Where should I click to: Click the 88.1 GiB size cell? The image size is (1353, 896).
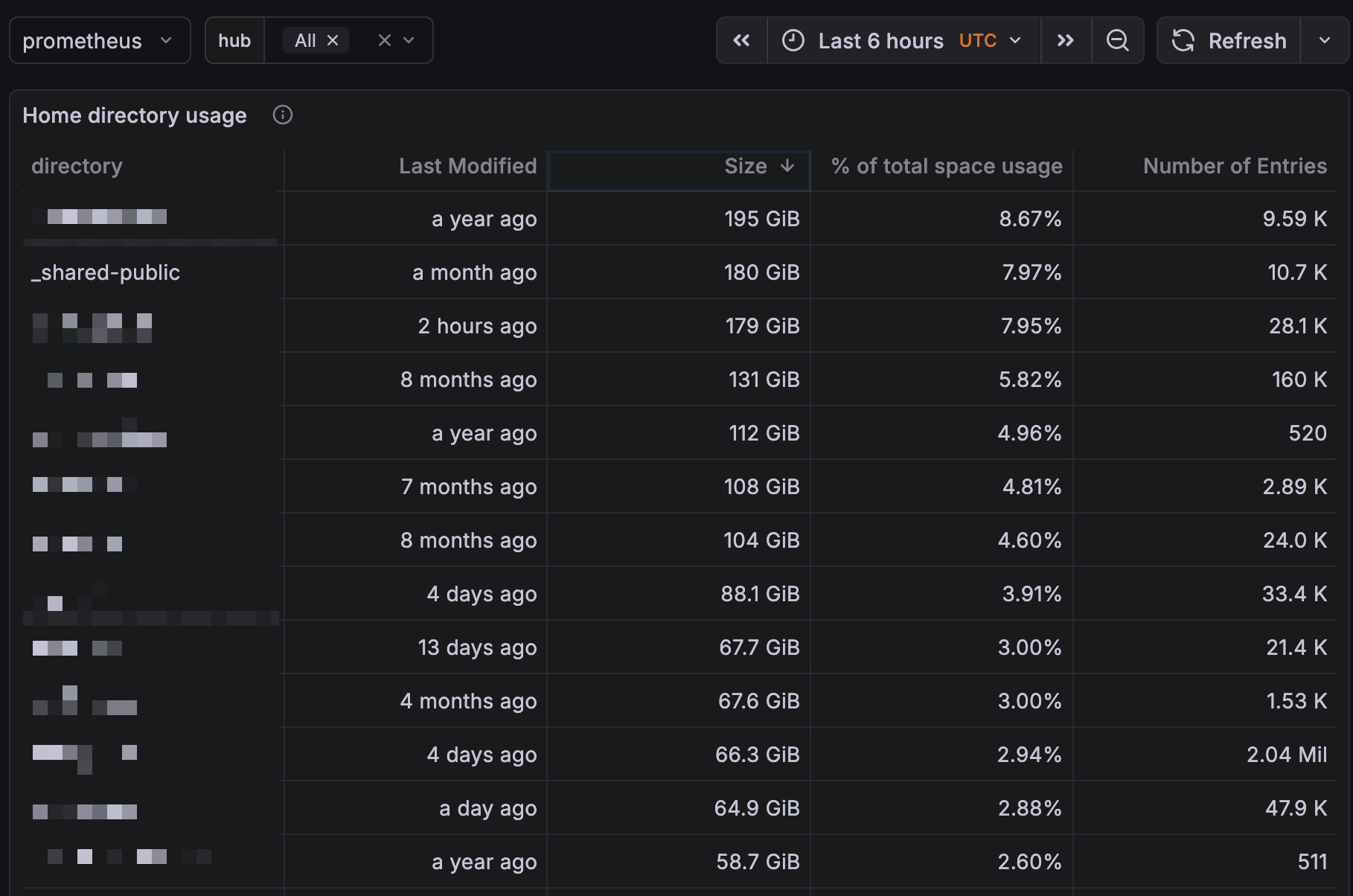tap(679, 594)
